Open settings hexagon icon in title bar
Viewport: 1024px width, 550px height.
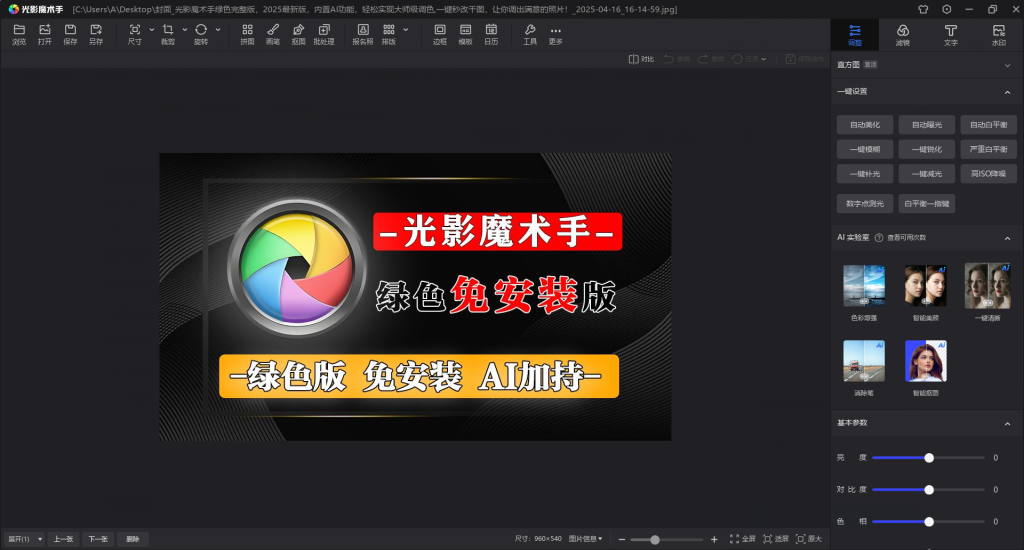[x=946, y=9]
